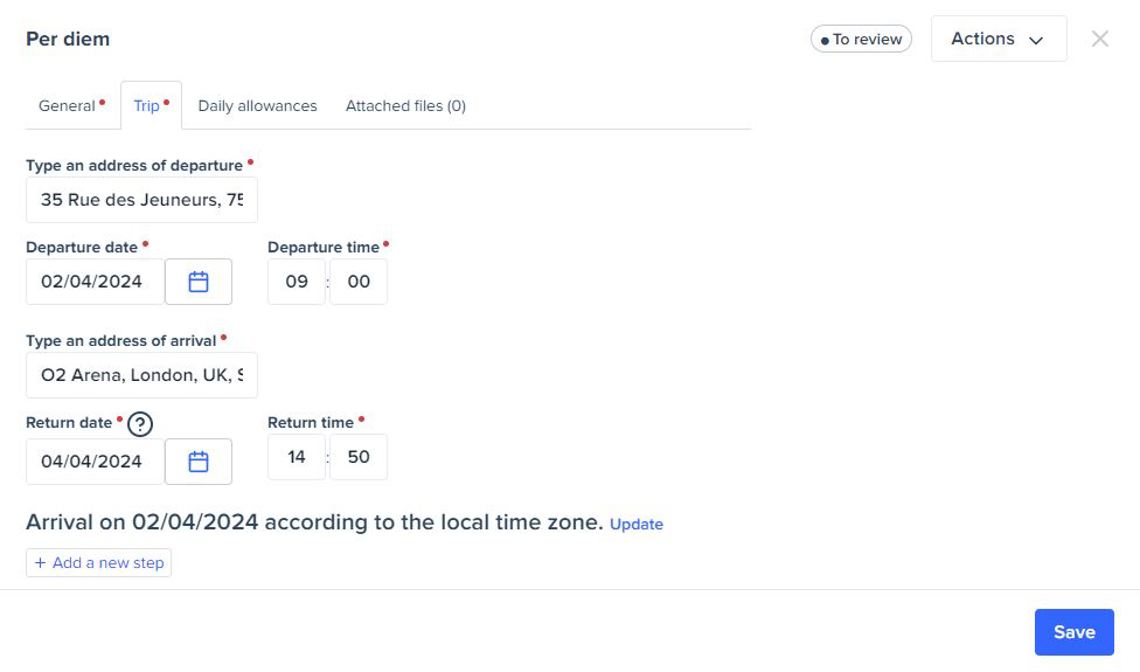Click the return date input
The height and width of the screenshot is (672, 1140).
[94, 461]
